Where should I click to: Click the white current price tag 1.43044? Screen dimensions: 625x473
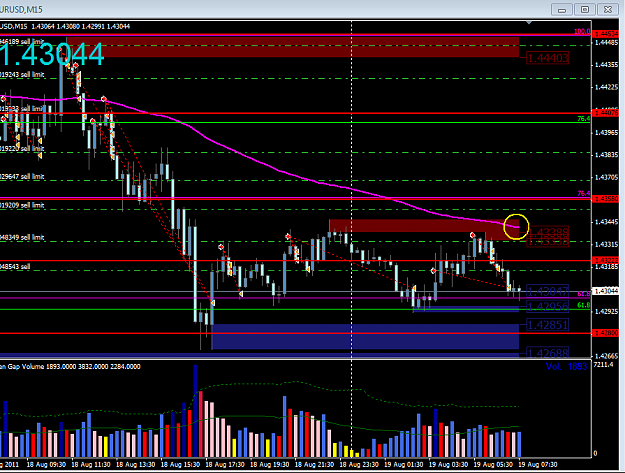[x=606, y=291]
